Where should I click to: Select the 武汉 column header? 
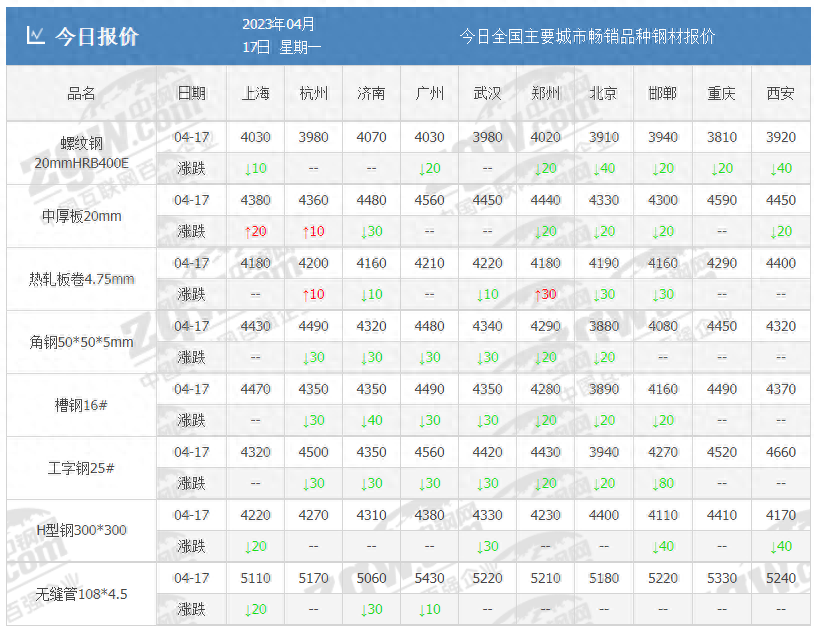(487, 94)
